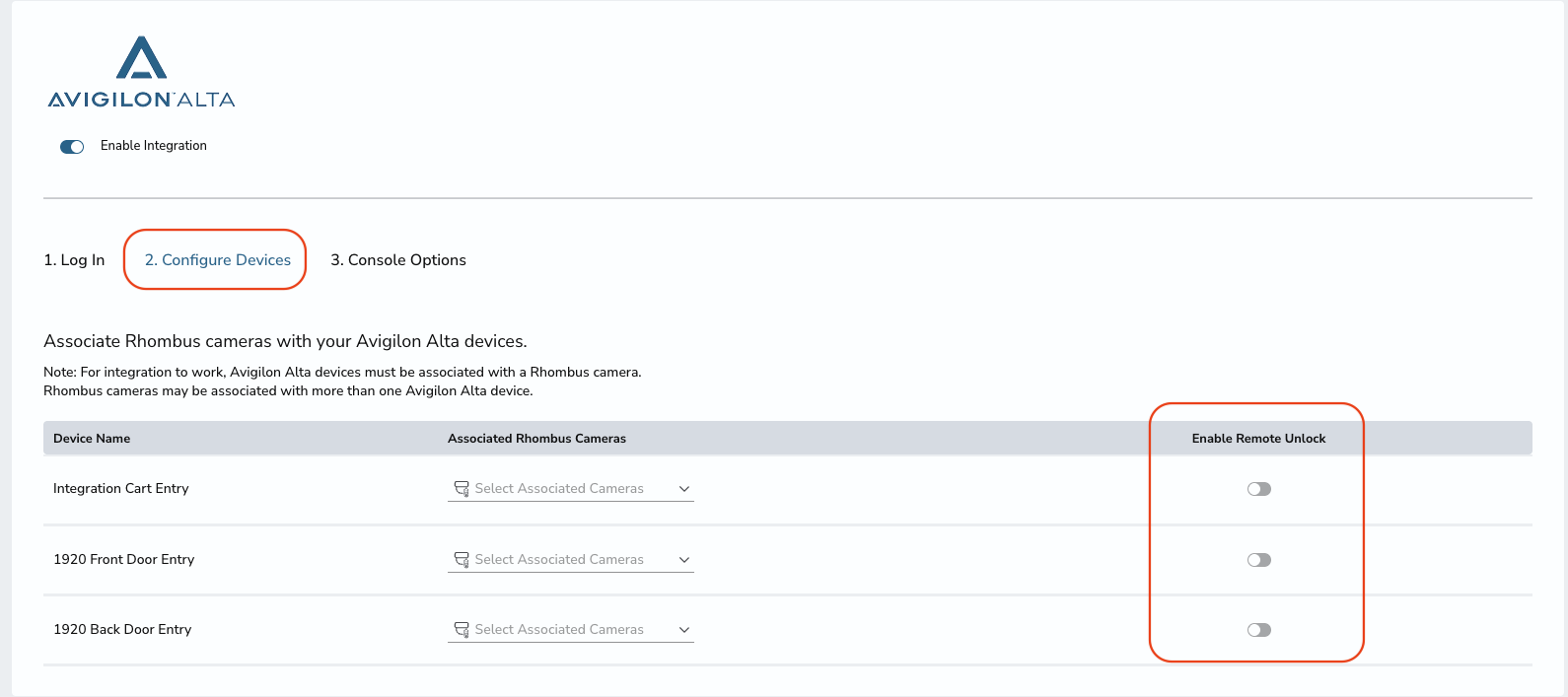Image resolution: width=1568 pixels, height=697 pixels.
Task: Click the Avigilon Alta logo
Action: point(141,72)
